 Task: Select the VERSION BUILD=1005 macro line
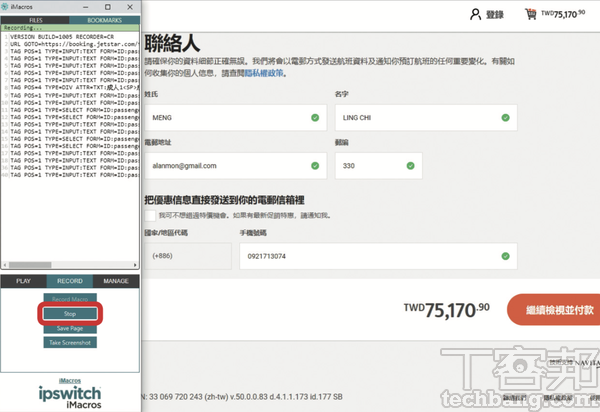tap(62, 37)
